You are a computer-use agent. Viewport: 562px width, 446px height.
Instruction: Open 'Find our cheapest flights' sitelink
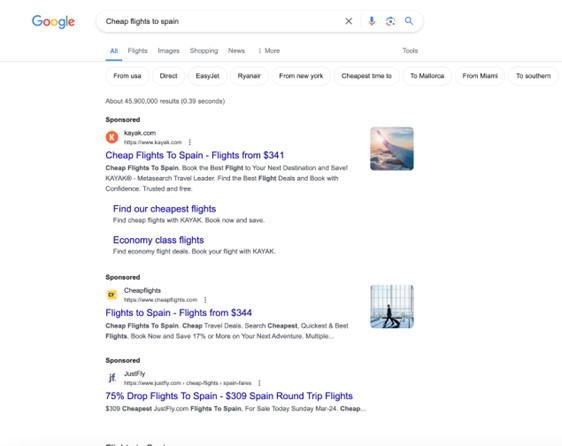coord(165,209)
